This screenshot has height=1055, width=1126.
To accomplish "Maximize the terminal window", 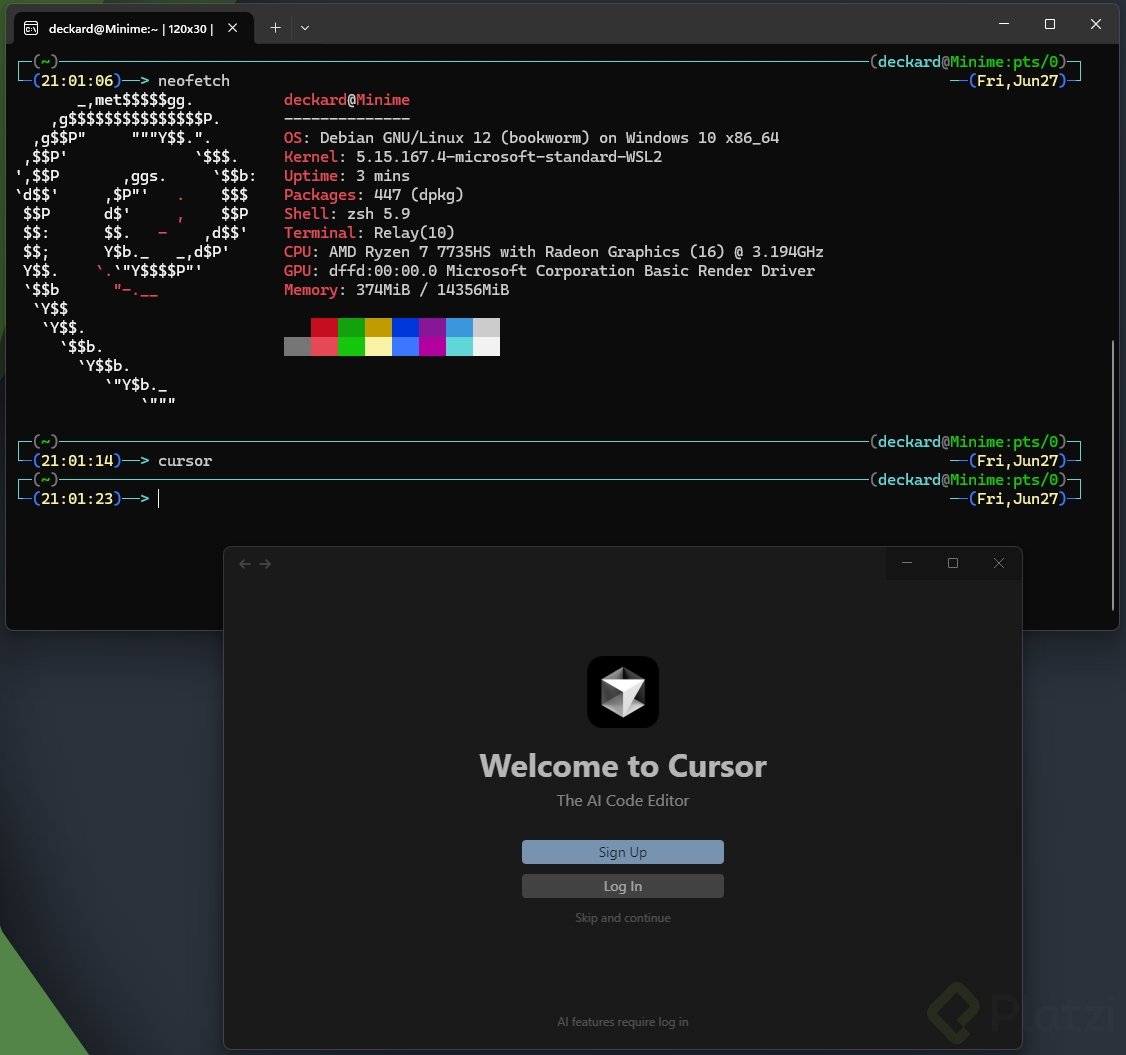I will pos(1050,24).
